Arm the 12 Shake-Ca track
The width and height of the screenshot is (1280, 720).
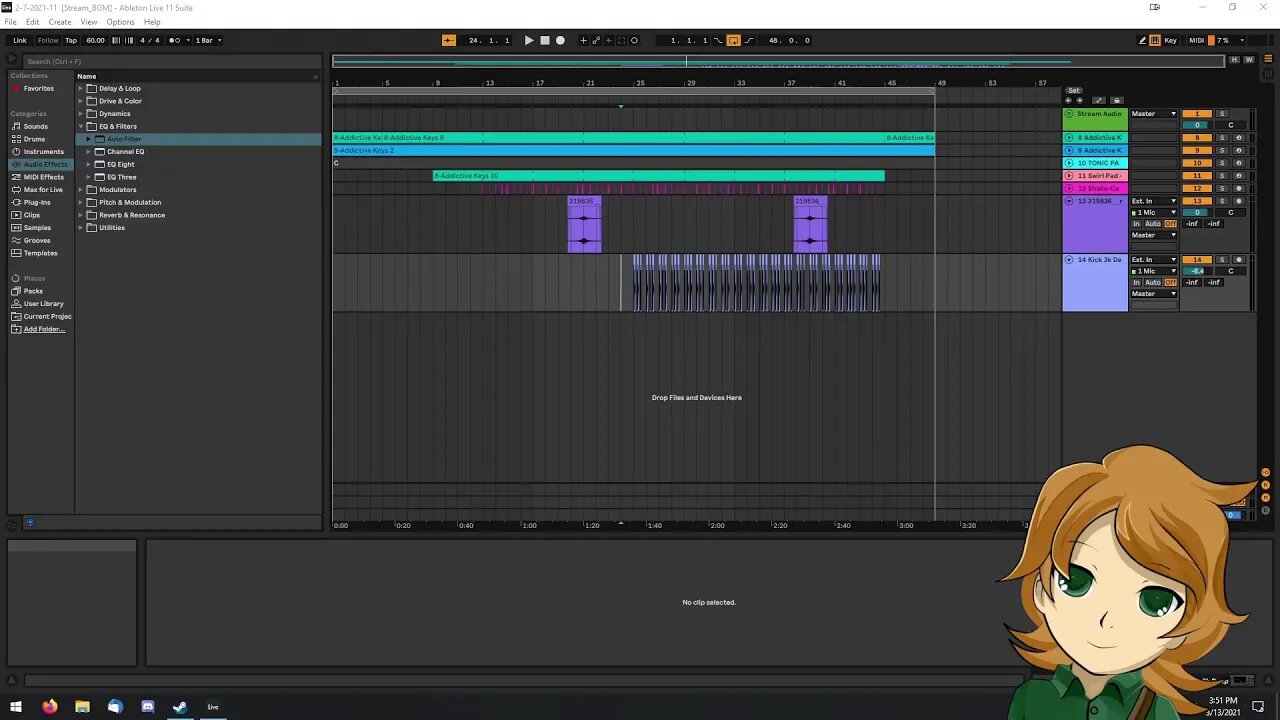(x=1238, y=188)
